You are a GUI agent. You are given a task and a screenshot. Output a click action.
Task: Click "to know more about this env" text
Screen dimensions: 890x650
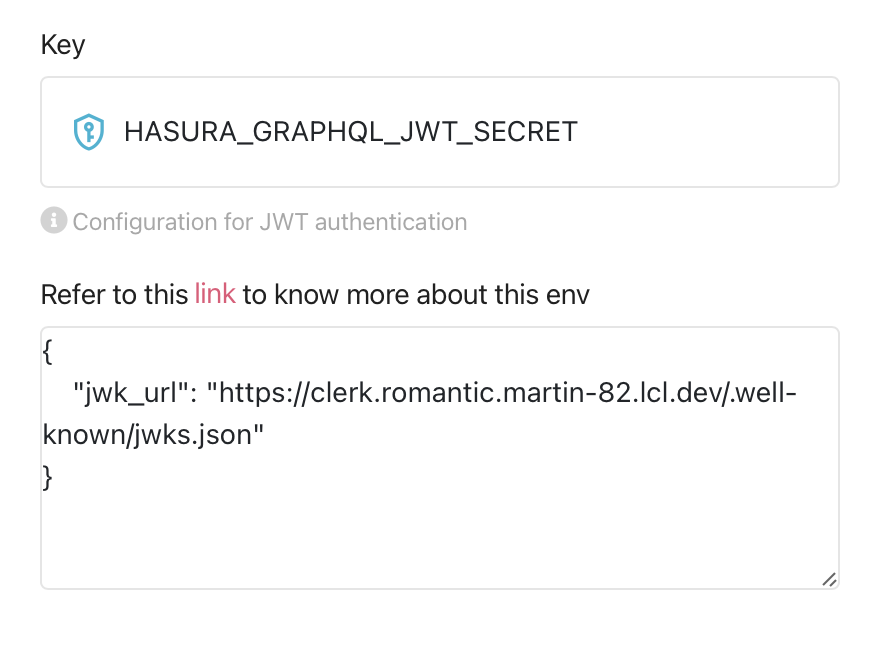tap(416, 295)
